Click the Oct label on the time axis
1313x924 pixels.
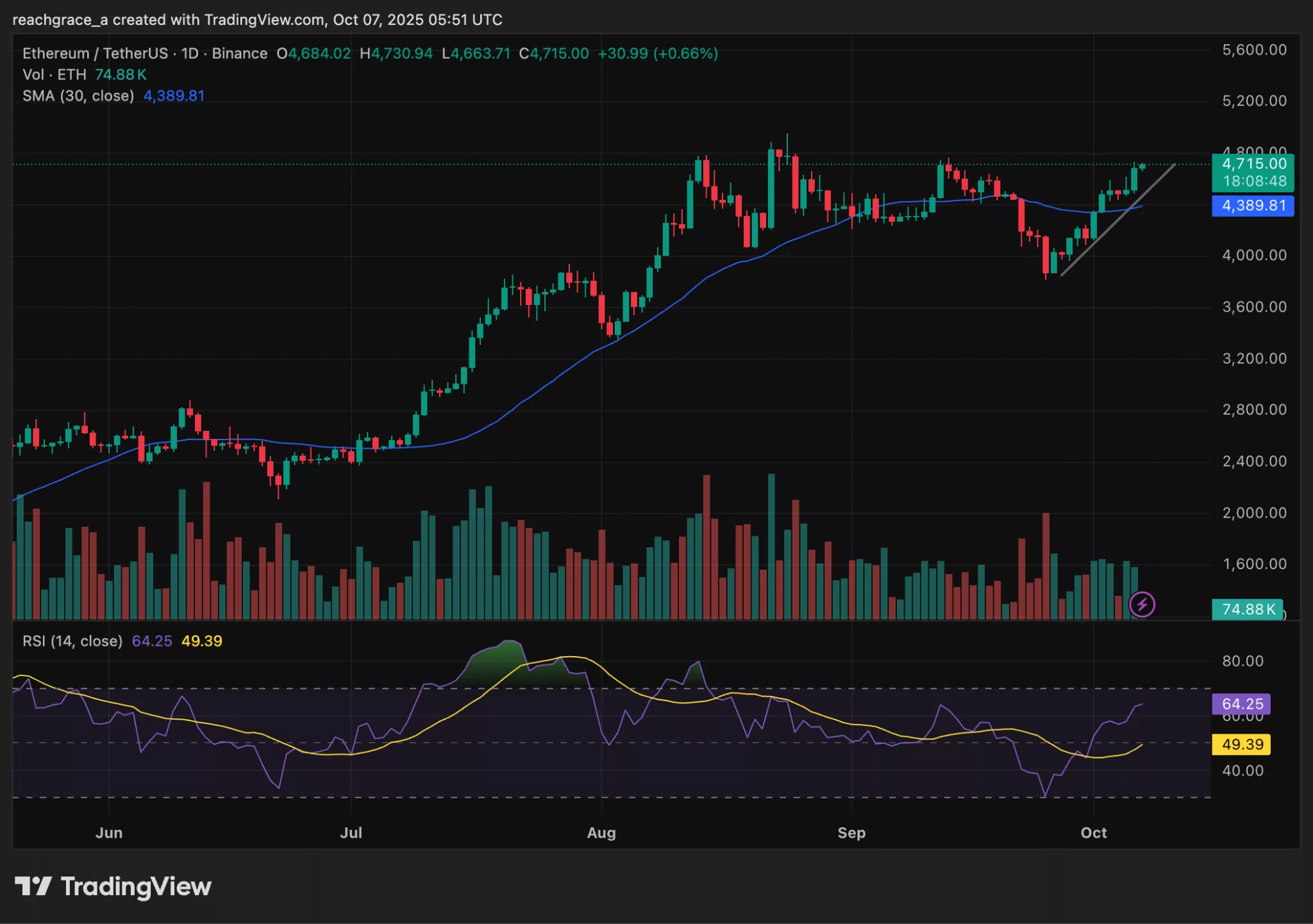click(1094, 833)
